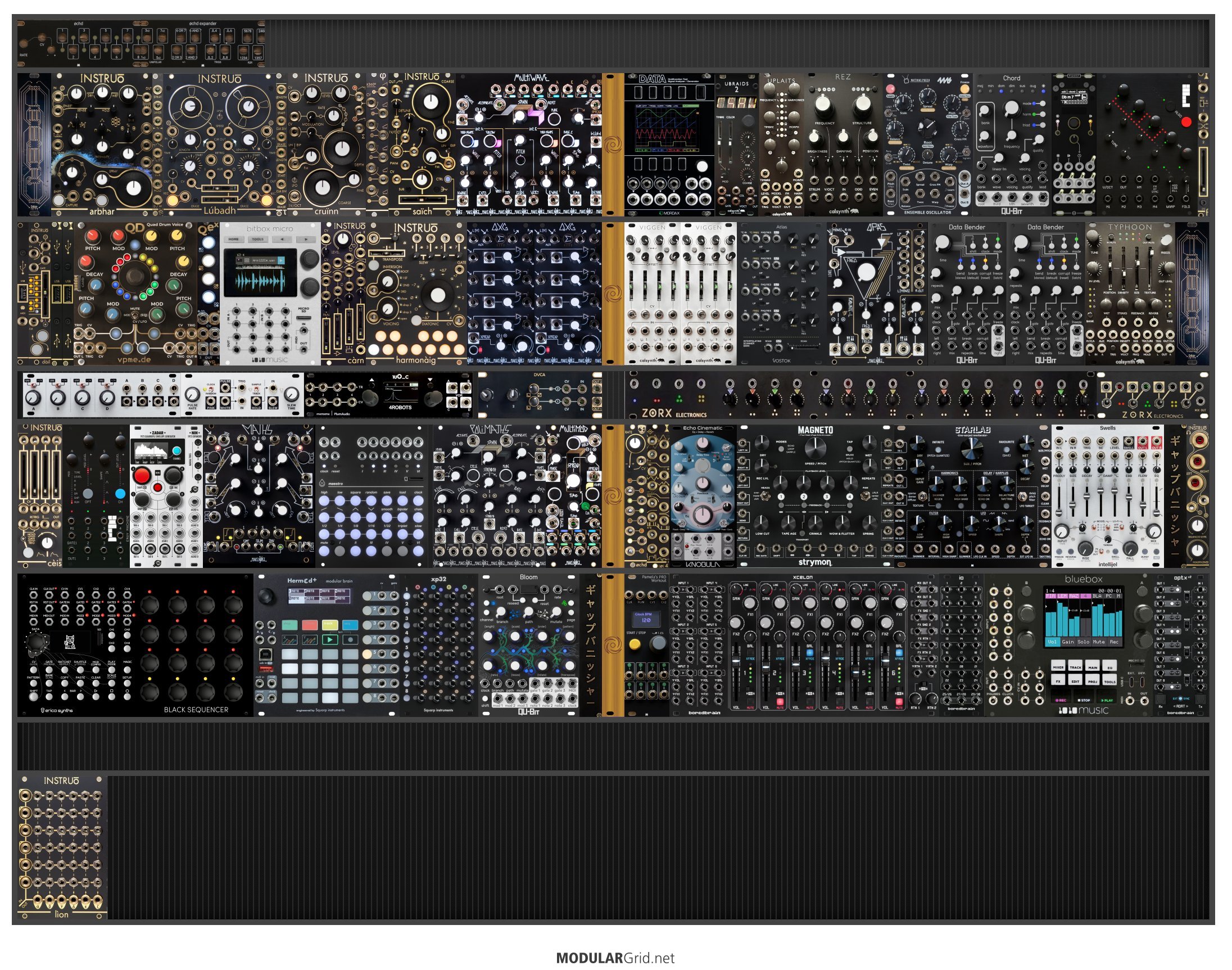Select the Rec tab on bluebox screen
Screen dimensions: 1232x970
(1114, 642)
